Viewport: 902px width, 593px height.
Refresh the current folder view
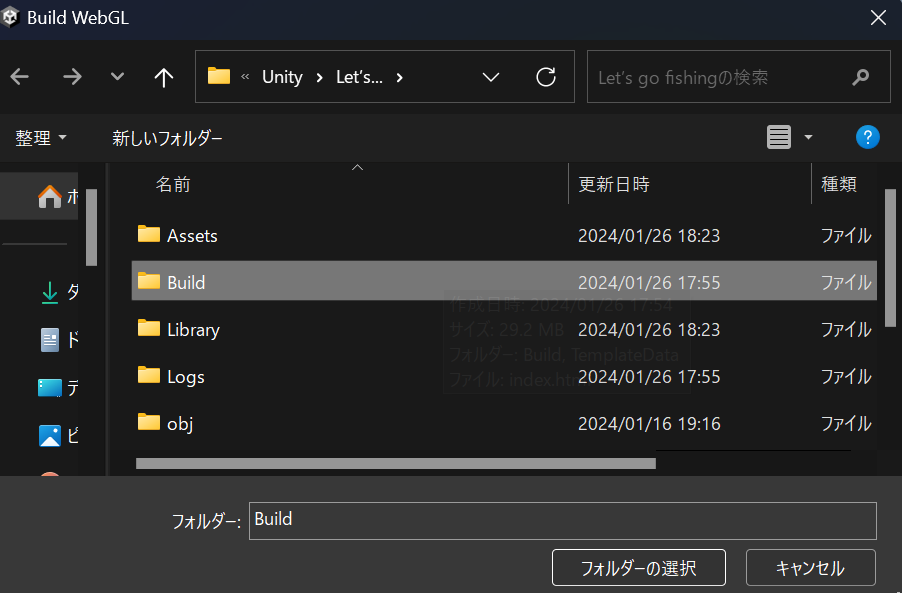pos(546,76)
